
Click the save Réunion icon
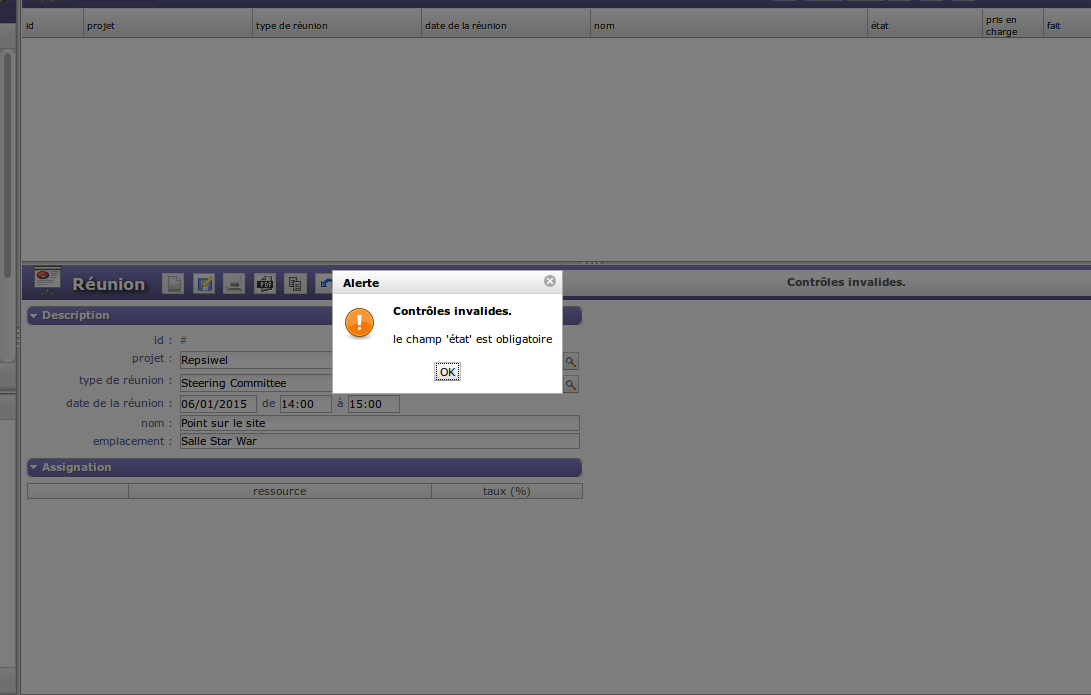tap(204, 284)
